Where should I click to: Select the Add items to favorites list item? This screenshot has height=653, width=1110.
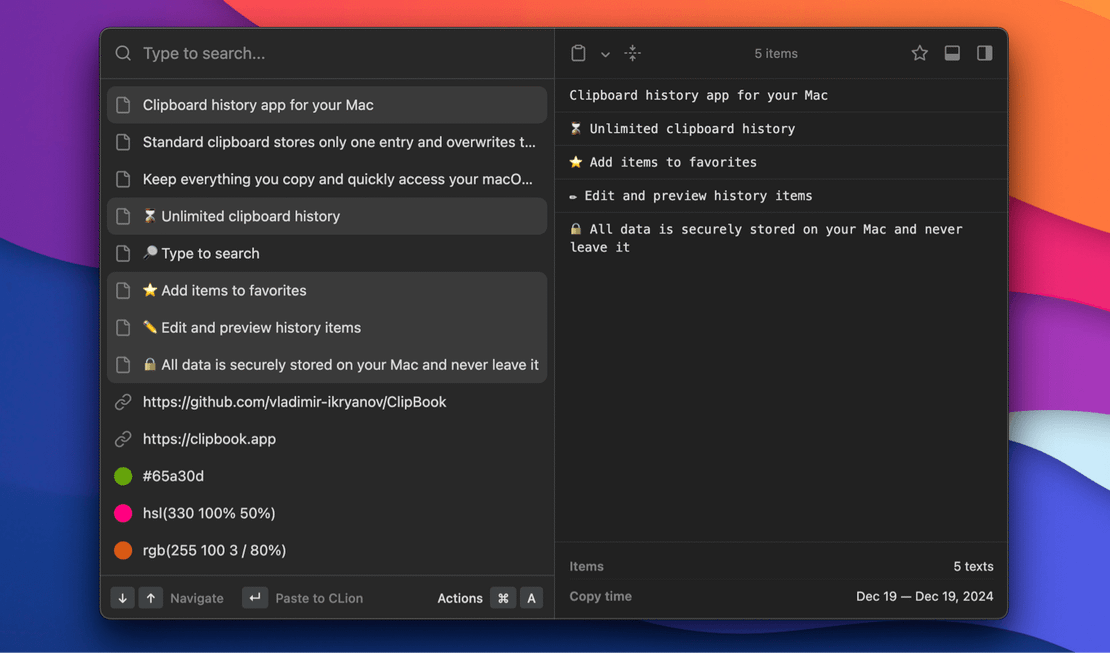coord(327,290)
